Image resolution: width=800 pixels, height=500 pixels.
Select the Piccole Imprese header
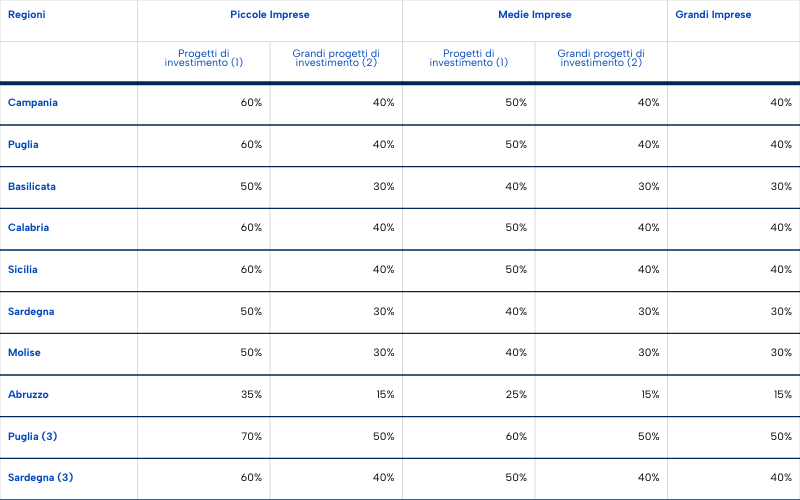coord(269,15)
